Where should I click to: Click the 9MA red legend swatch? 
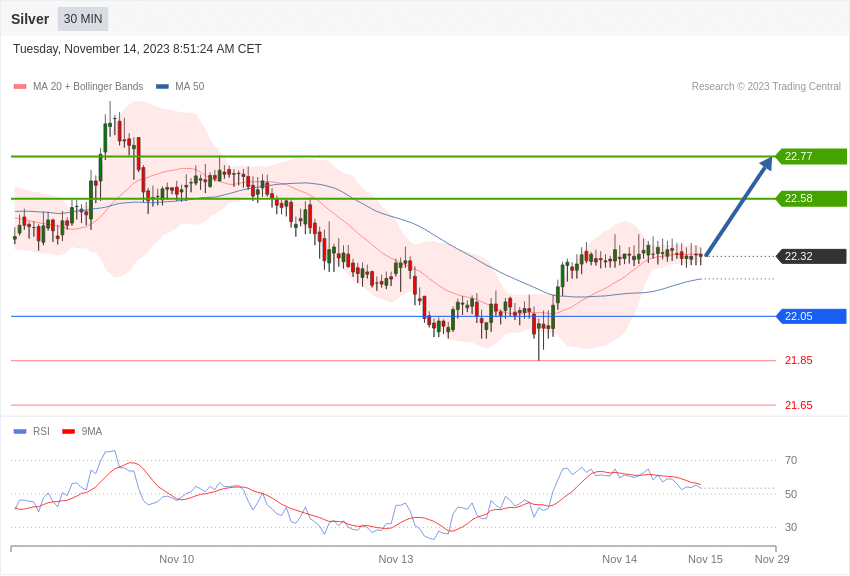point(68,432)
